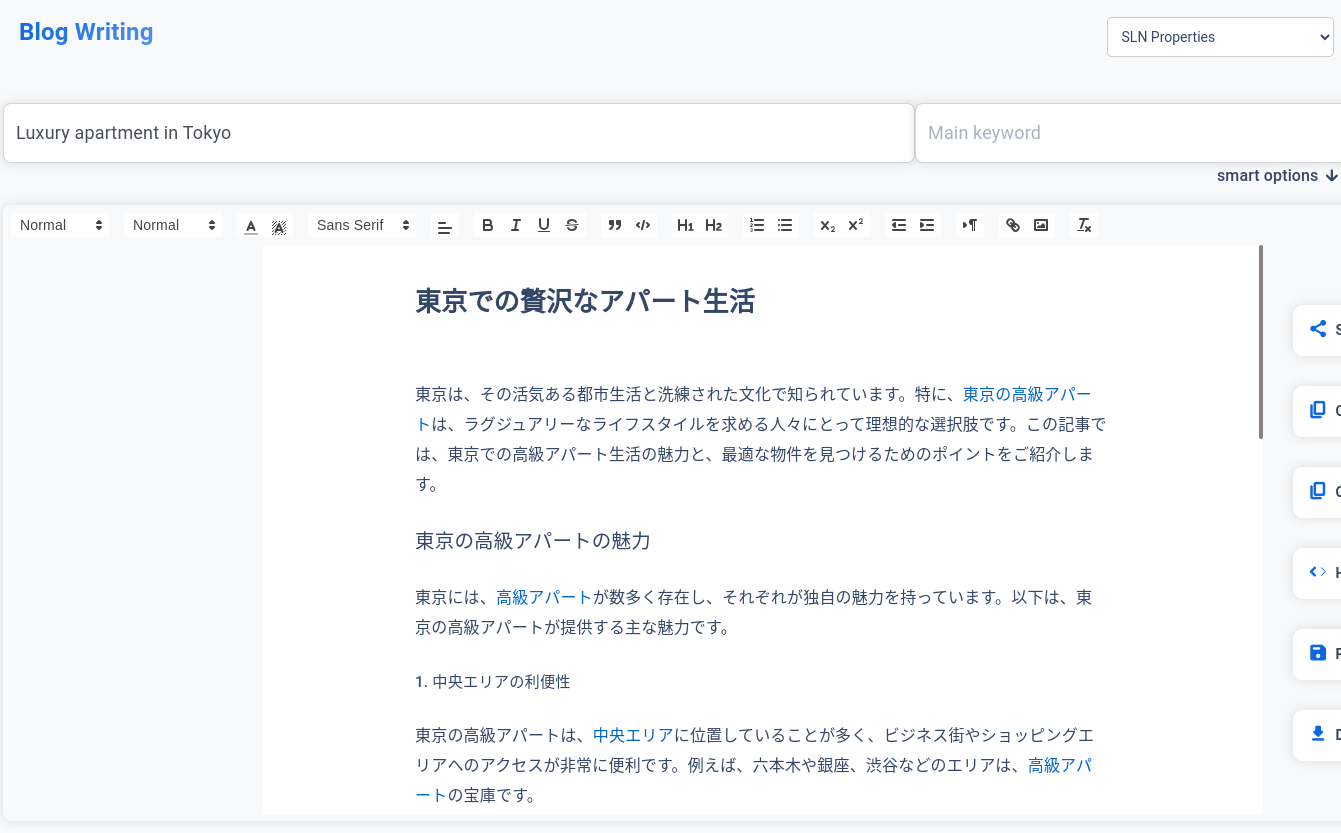Viewport: 1341px width, 833px height.
Task: Open the 東京の高級アパート link in the first paragraph
Action: point(1027,394)
